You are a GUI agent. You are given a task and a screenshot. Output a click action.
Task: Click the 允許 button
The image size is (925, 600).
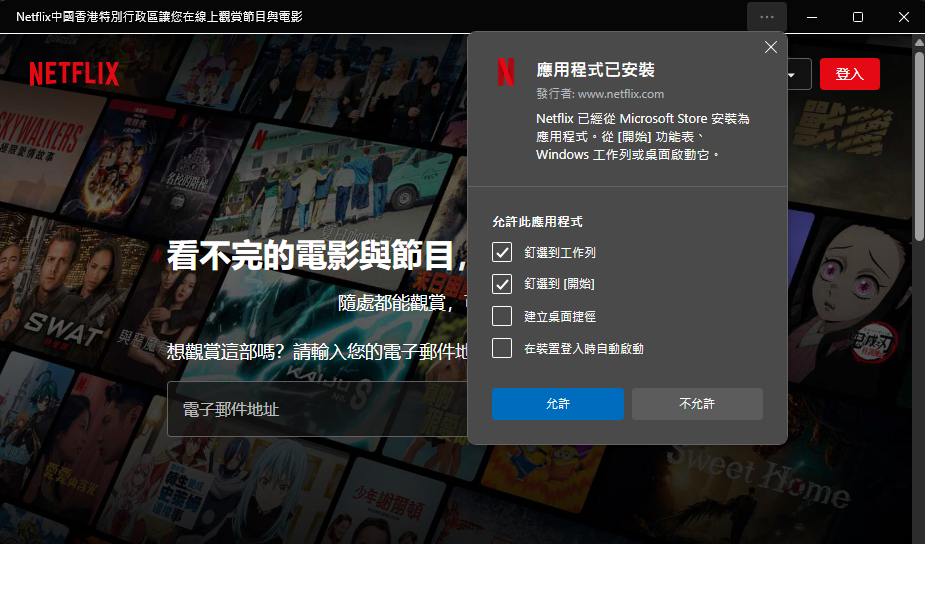(x=557, y=404)
